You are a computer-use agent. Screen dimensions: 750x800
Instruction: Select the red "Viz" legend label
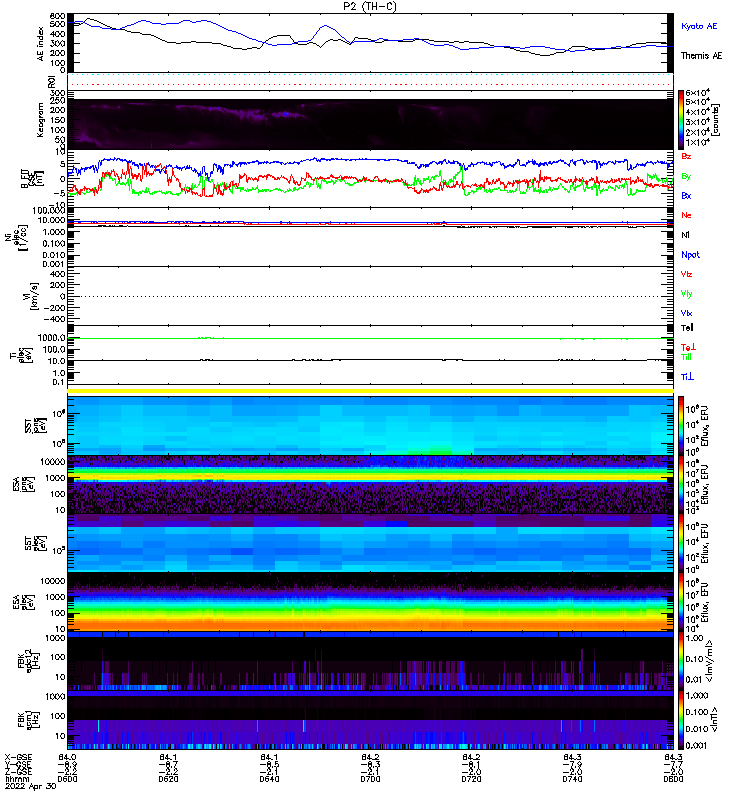686,274
